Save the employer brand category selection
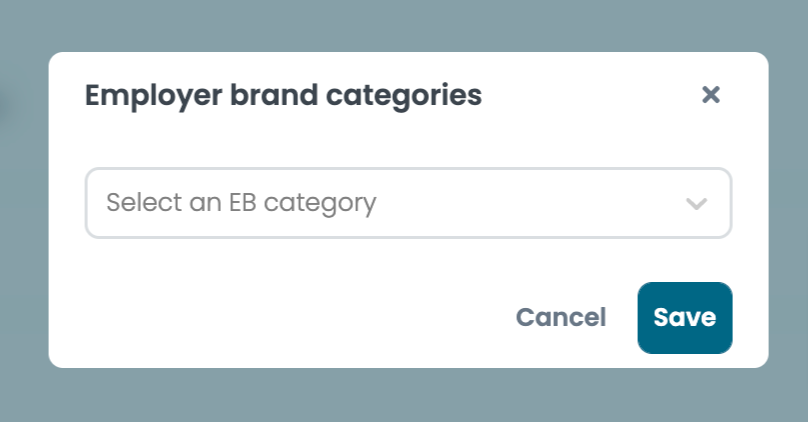The width and height of the screenshot is (808, 422). [x=685, y=318]
